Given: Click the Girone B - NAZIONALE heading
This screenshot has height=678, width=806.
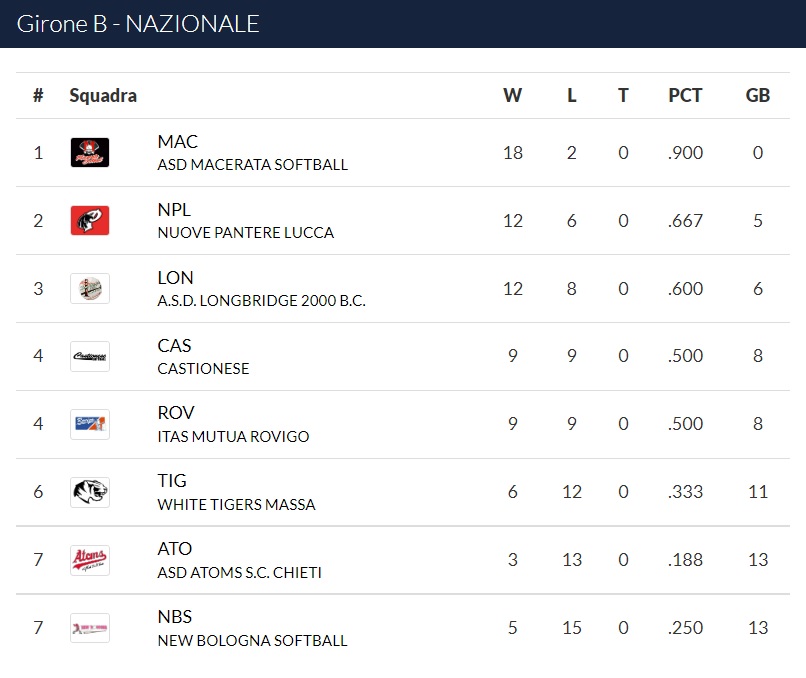Looking at the screenshot, I should tap(138, 24).
